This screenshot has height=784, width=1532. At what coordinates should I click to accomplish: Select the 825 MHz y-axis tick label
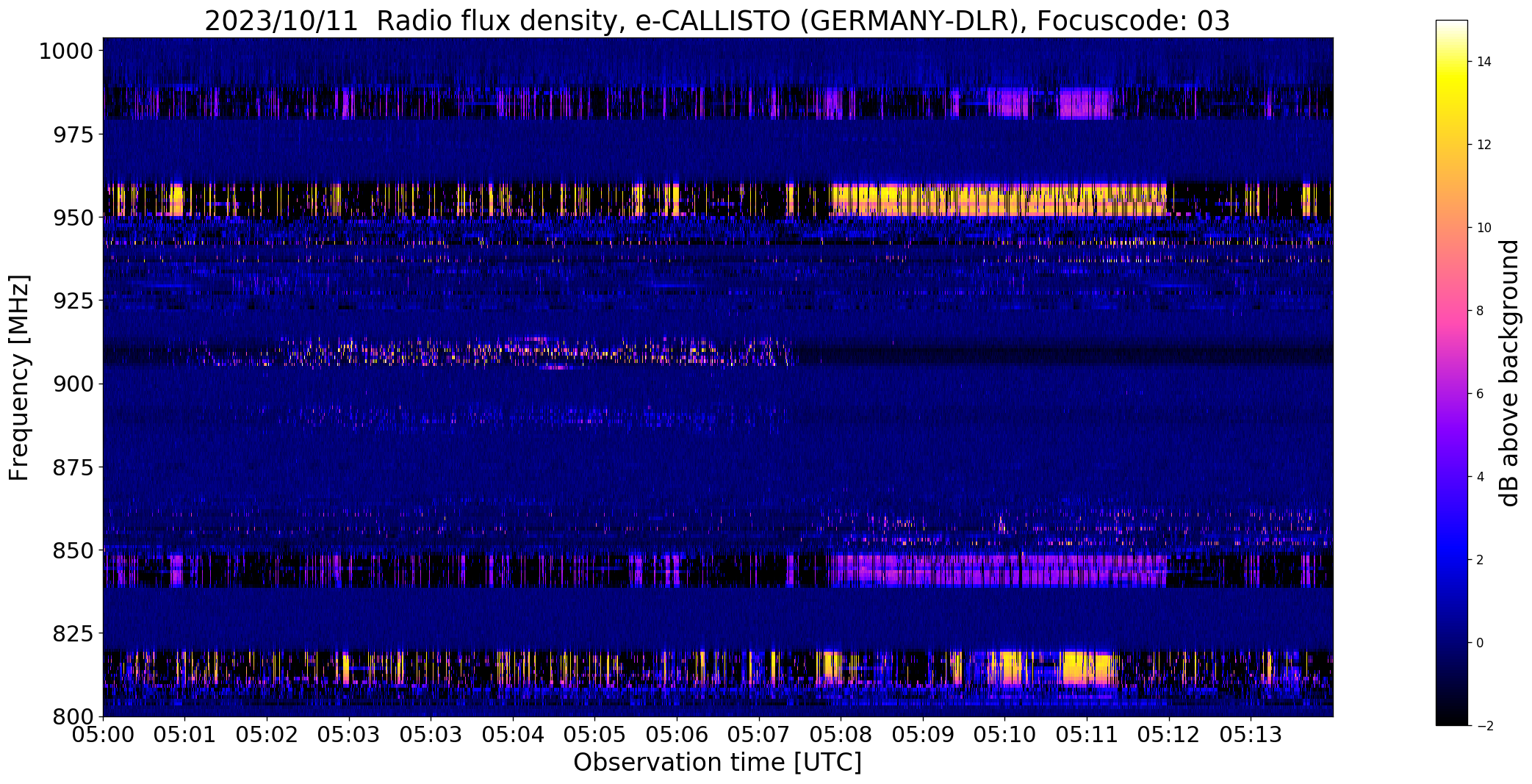click(x=73, y=633)
